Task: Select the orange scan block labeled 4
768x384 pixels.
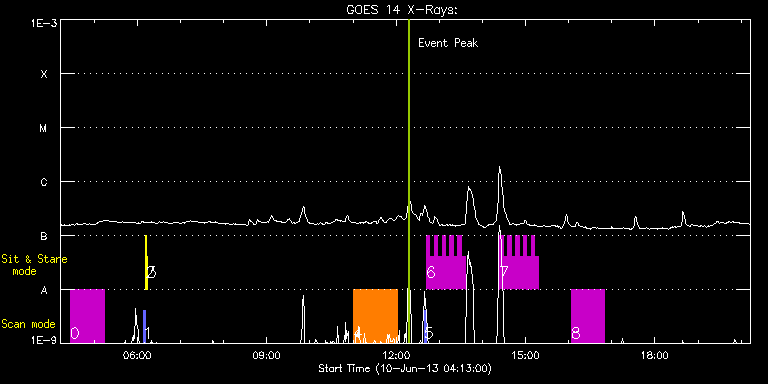Action: (x=375, y=316)
